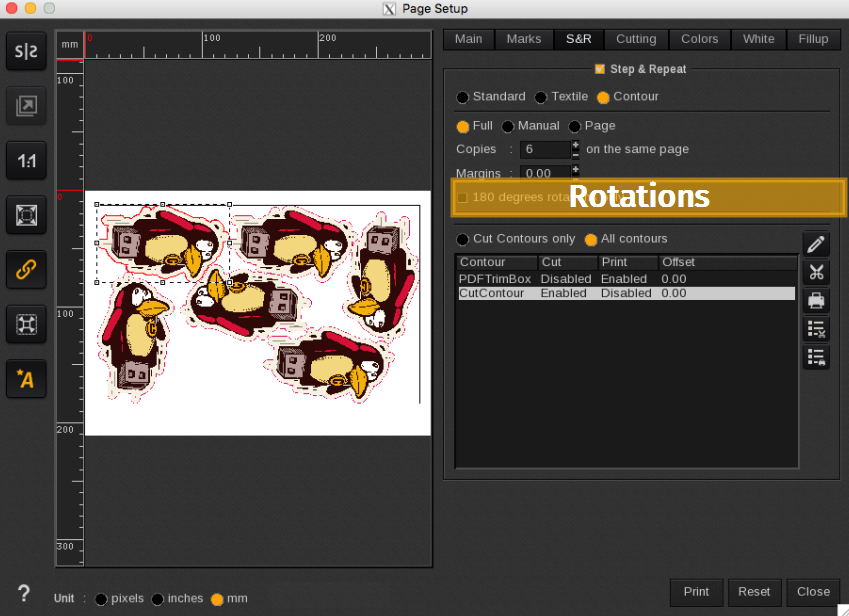Screen dimensions: 849x616
Task: Click the orange chain link icon
Action: 26,269
